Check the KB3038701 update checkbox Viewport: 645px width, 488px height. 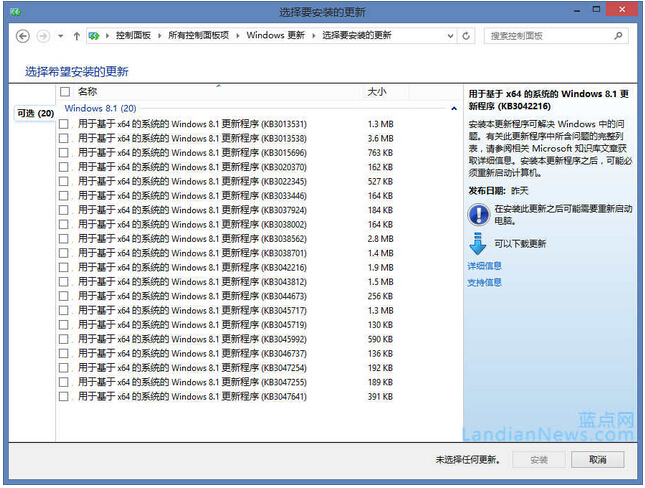click(64, 253)
